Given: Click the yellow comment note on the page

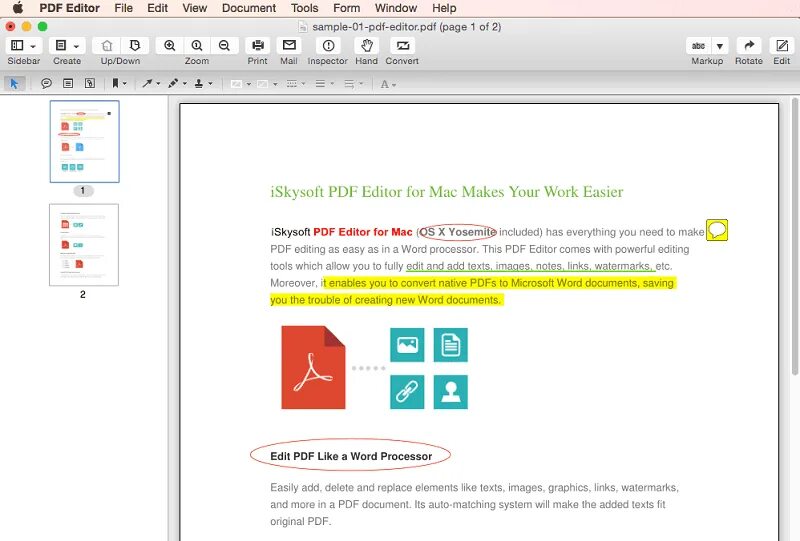Looking at the screenshot, I should pyautogui.click(x=717, y=230).
